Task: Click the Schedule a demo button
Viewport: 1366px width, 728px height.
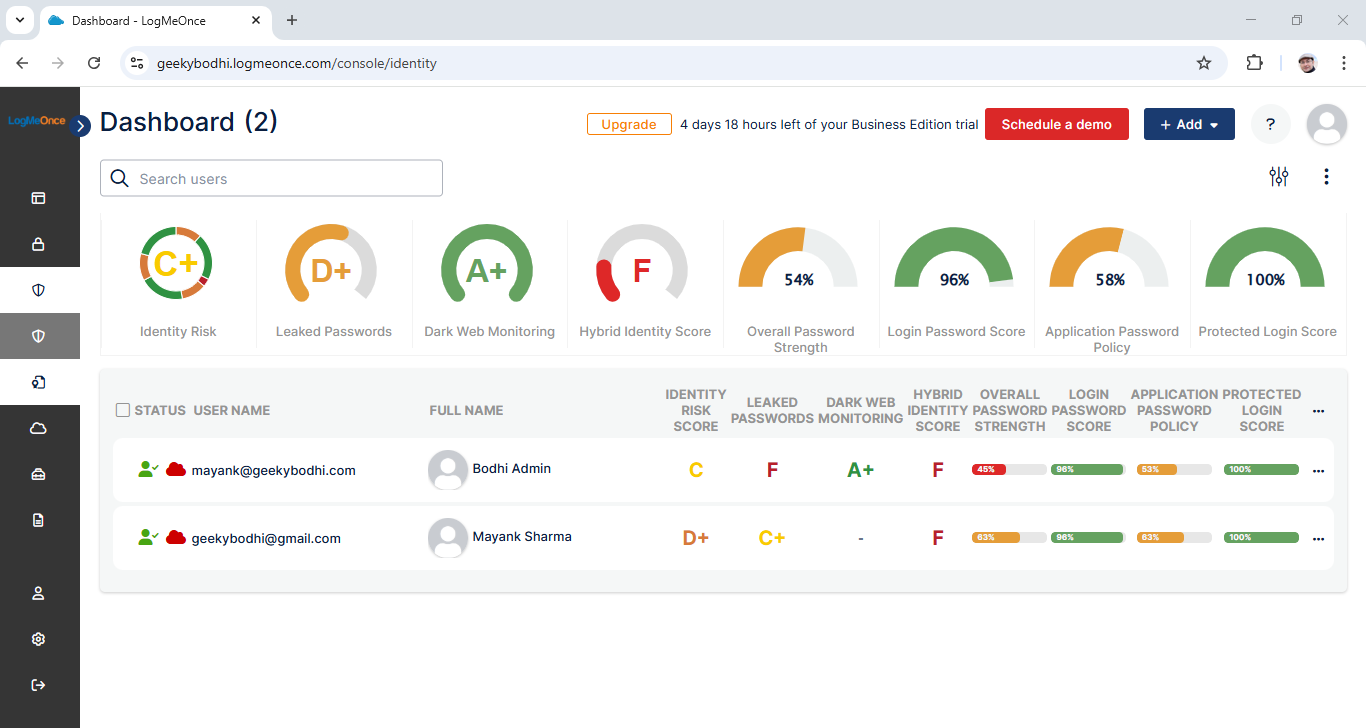Action: click(x=1056, y=124)
